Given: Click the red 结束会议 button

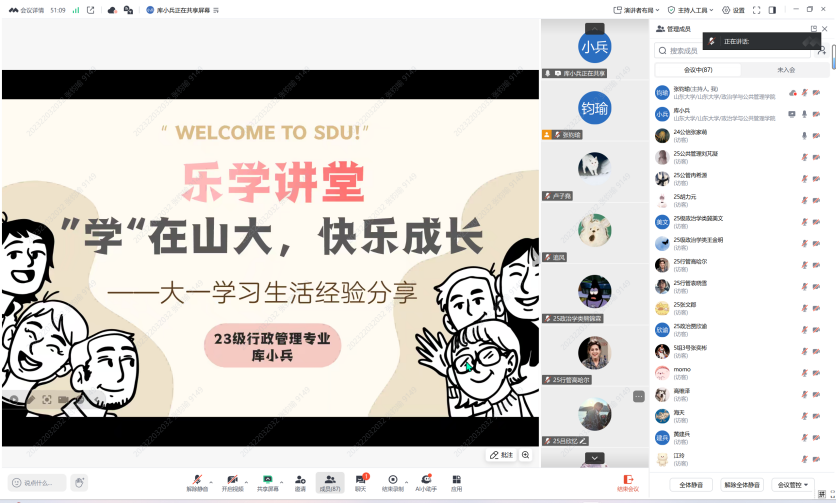Looking at the screenshot, I should 627,482.
